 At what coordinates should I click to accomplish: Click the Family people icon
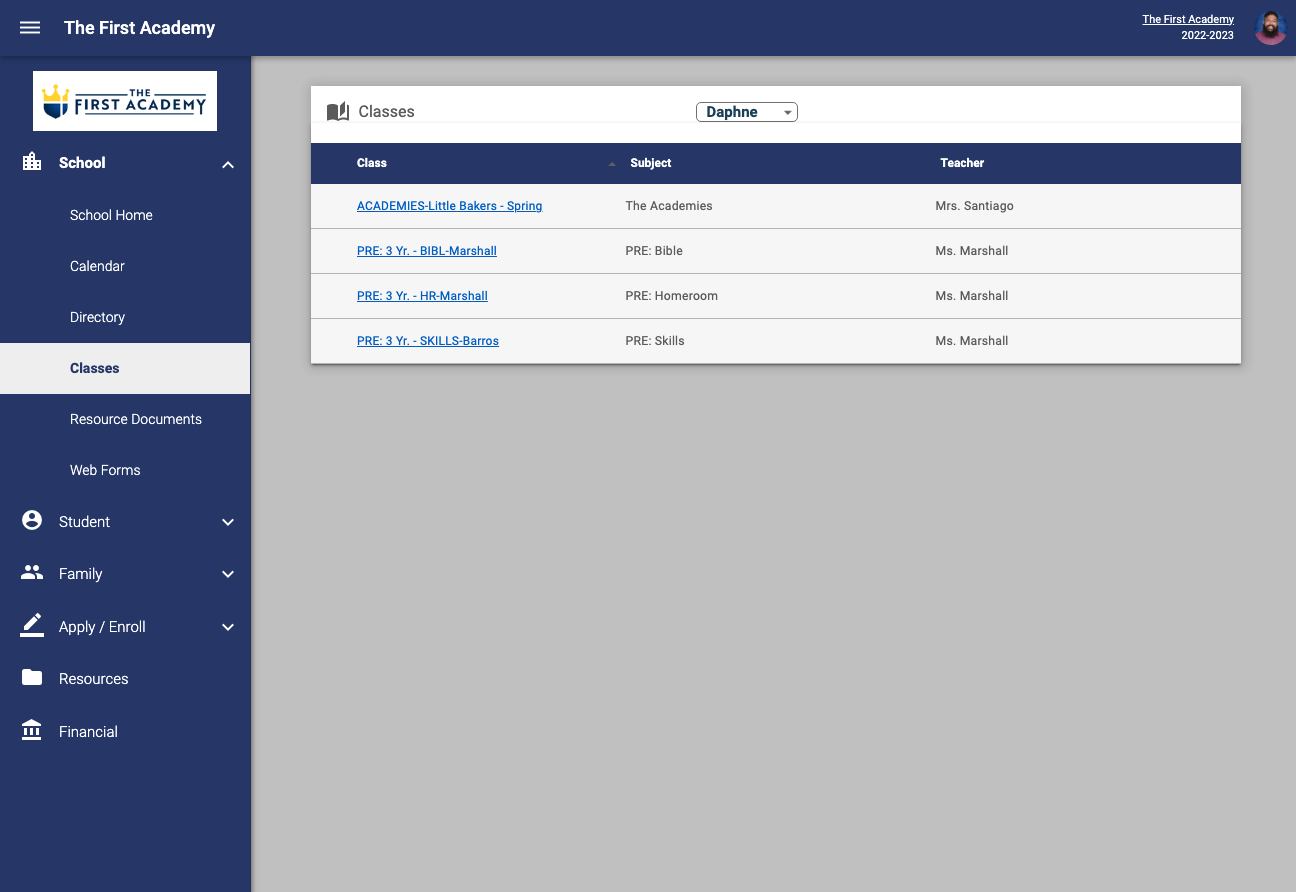32,572
